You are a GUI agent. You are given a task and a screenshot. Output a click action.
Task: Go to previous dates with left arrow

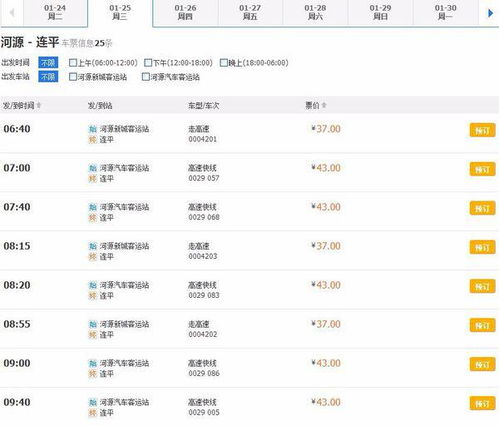[12, 13]
